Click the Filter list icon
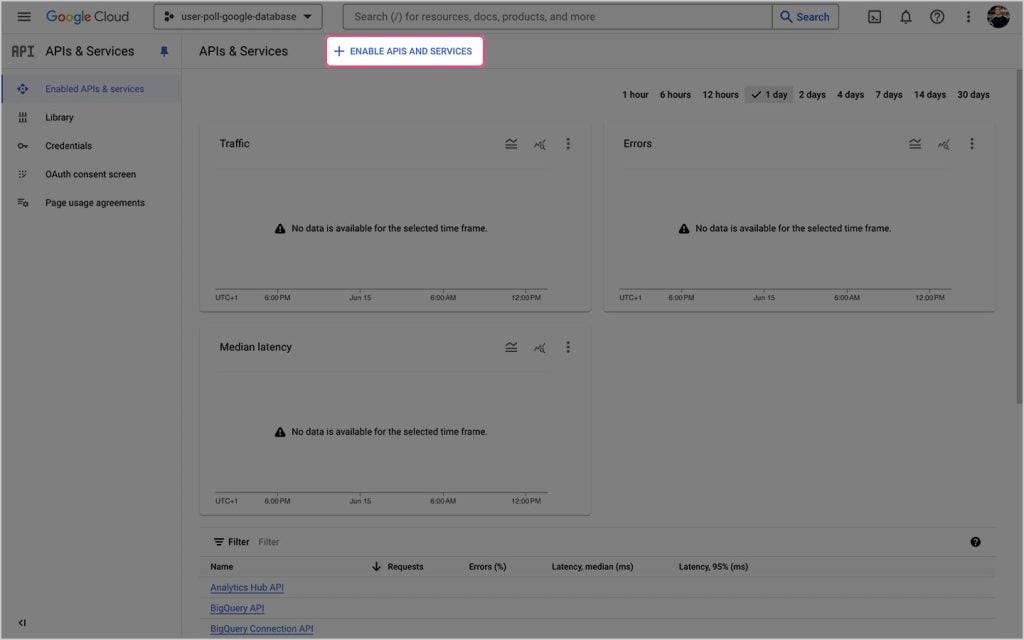Viewport: 1024px width, 640px height. (219, 542)
